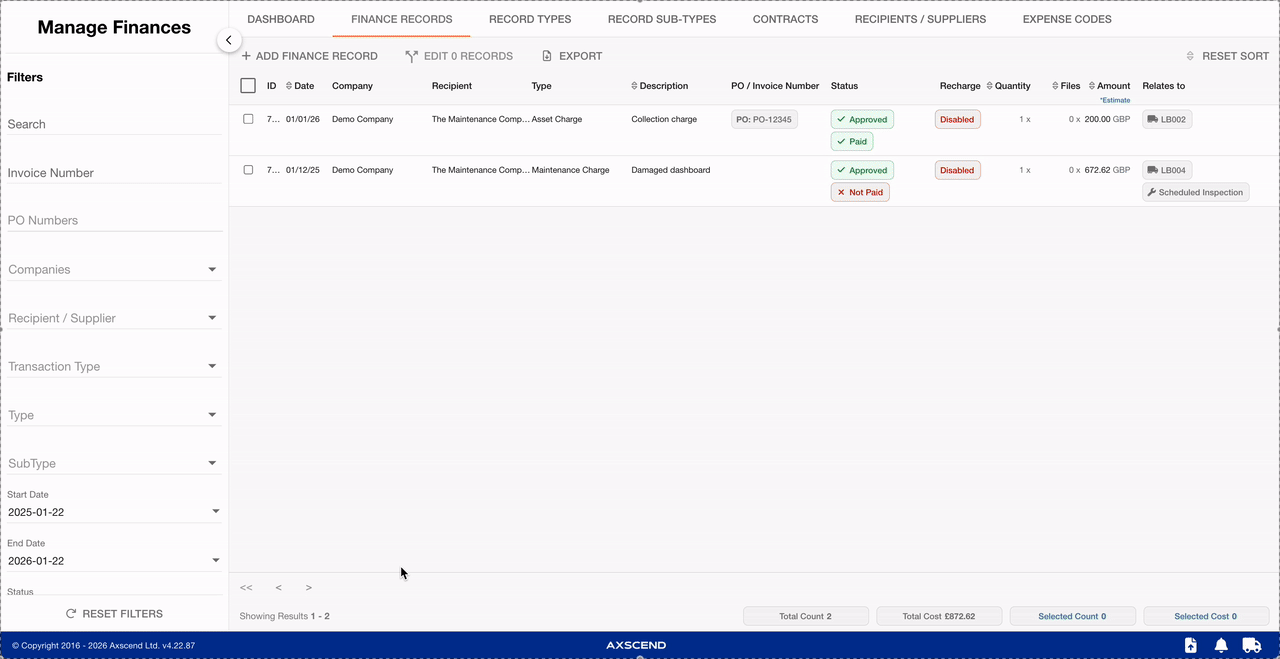
Task: Click the Reset Sort arrows icon
Action: coord(1190,56)
